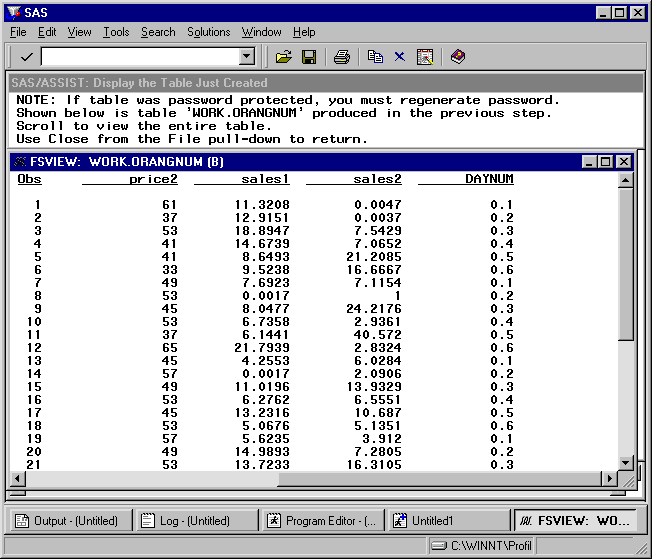Viewport: 652px width, 559px height.
Task: Click the Save floppy disk icon
Action: tap(309, 57)
